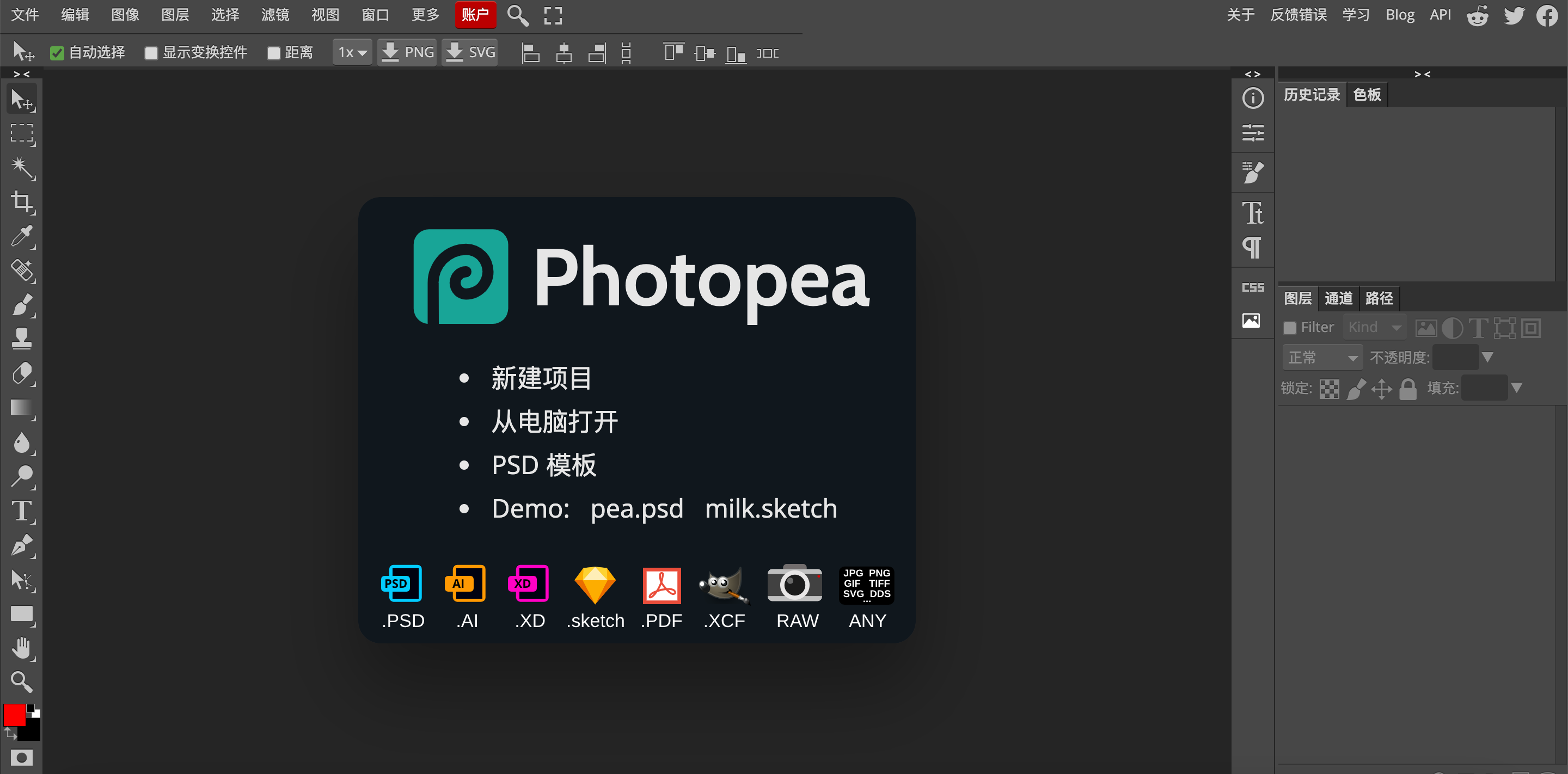Image resolution: width=1568 pixels, height=774 pixels.
Task: Toggle the layer Filter checkbox
Action: [1289, 328]
